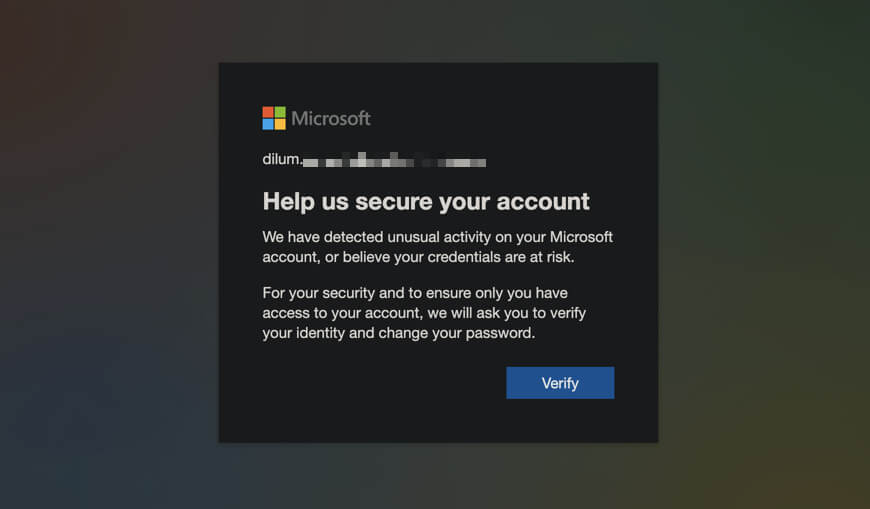870x509 pixels.
Task: Click the red square in Microsoft logo
Action: (268, 112)
